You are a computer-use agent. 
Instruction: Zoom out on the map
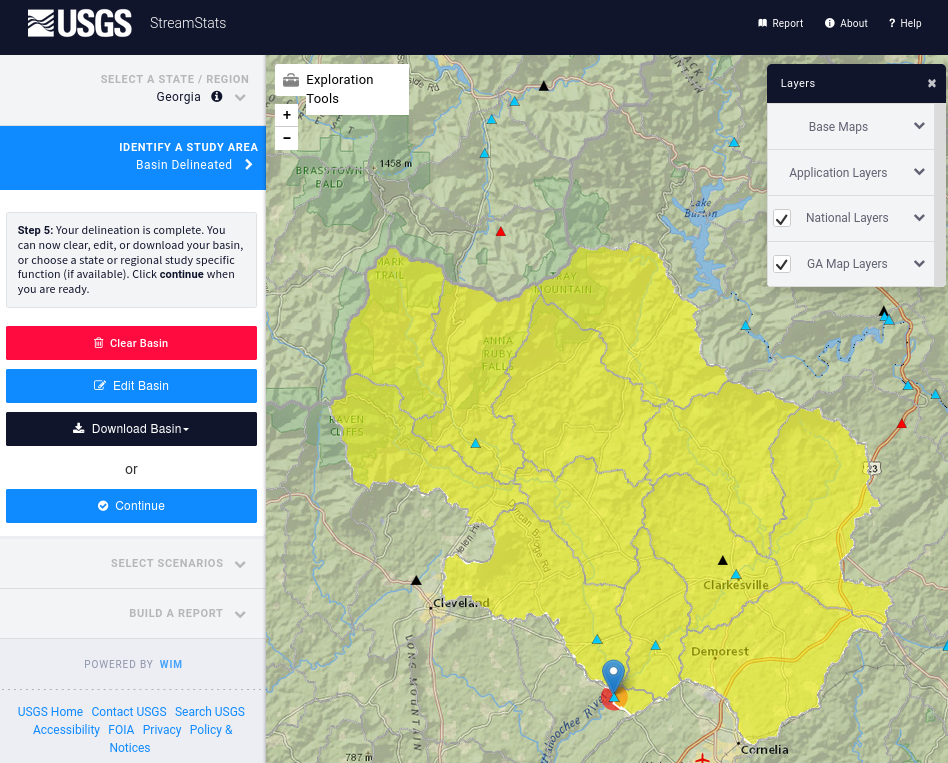[287, 138]
